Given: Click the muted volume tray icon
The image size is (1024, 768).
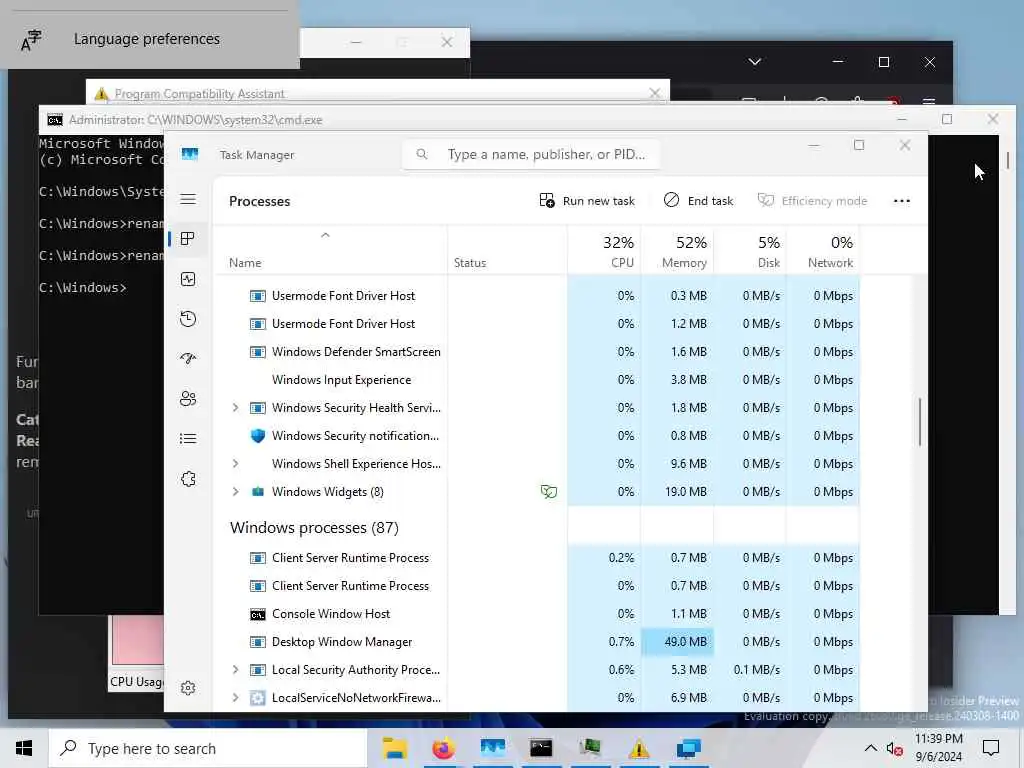Looking at the screenshot, I should [895, 748].
